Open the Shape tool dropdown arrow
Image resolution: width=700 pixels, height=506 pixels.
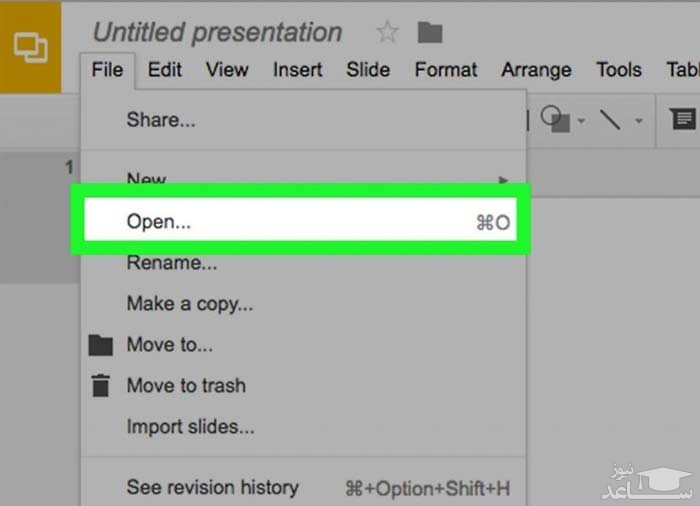click(579, 122)
